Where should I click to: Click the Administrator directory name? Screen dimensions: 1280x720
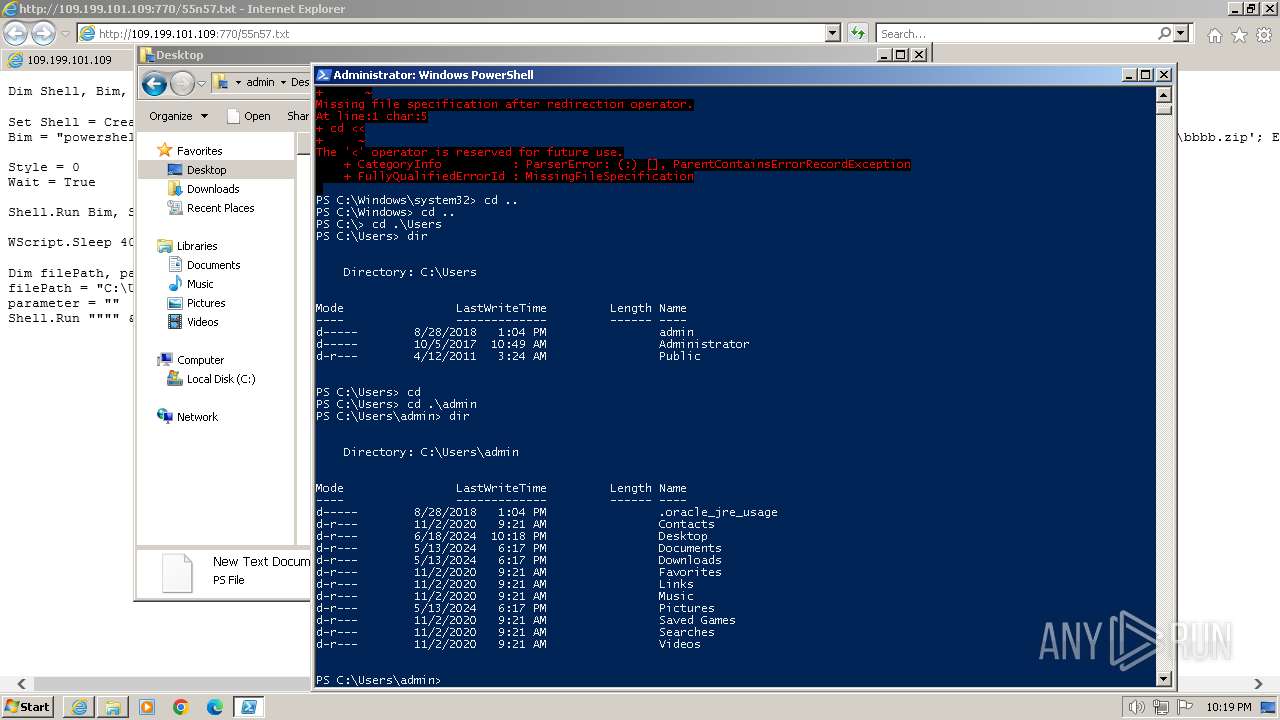click(x=703, y=344)
